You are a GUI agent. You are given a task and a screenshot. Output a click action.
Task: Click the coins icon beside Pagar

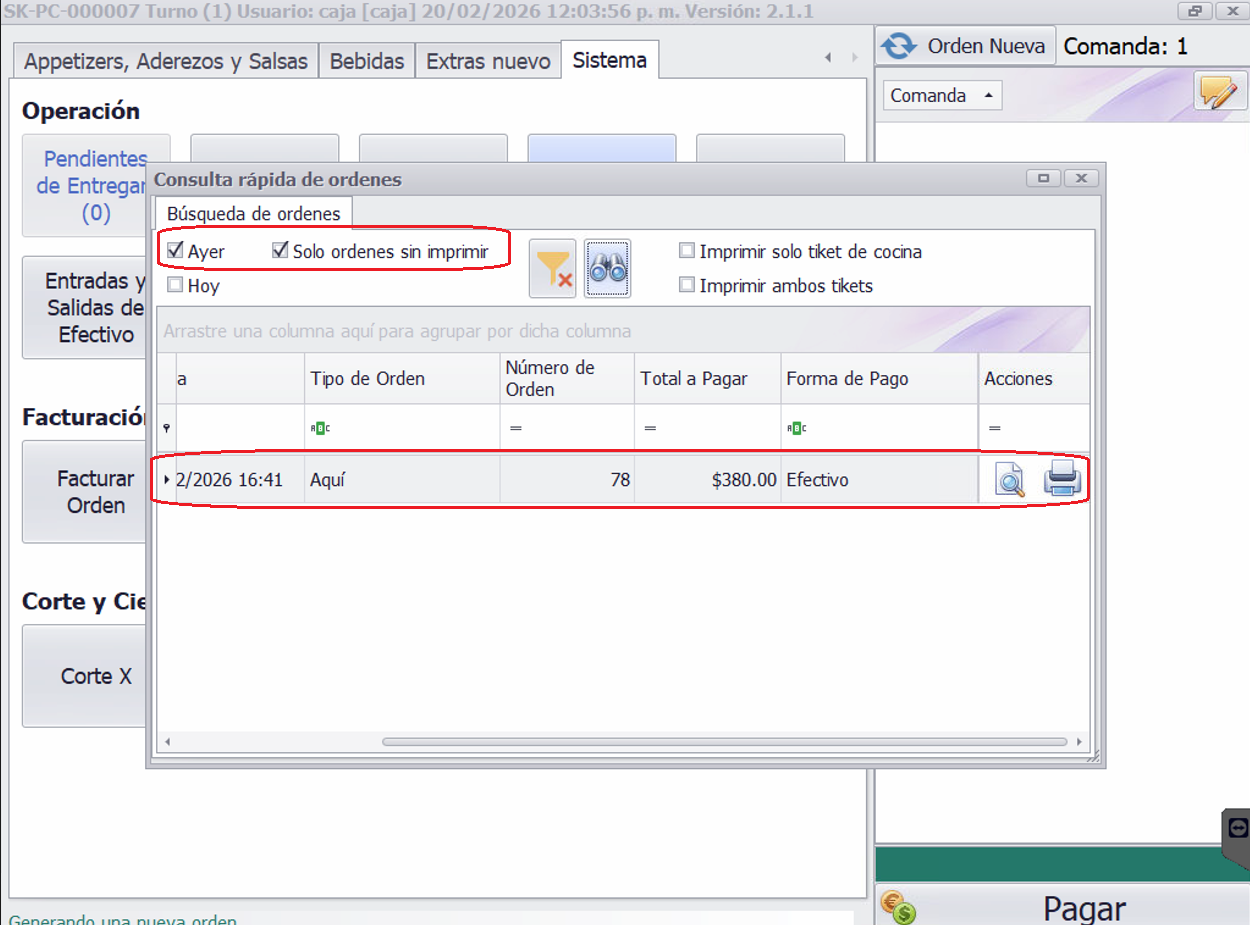(898, 905)
